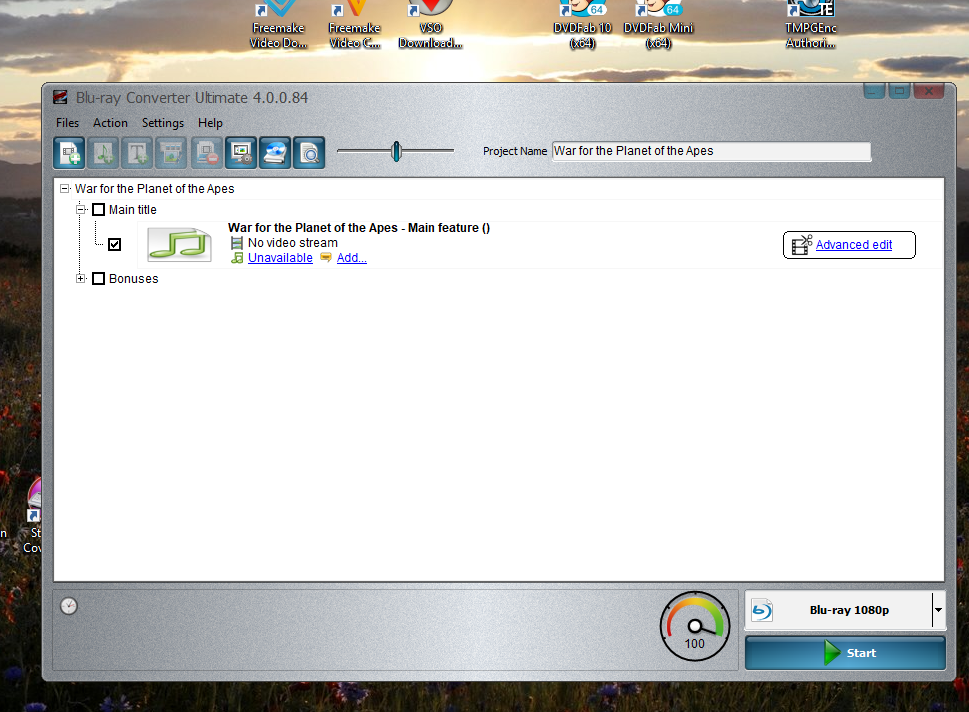Select the 'Main title' tree label

133,210
